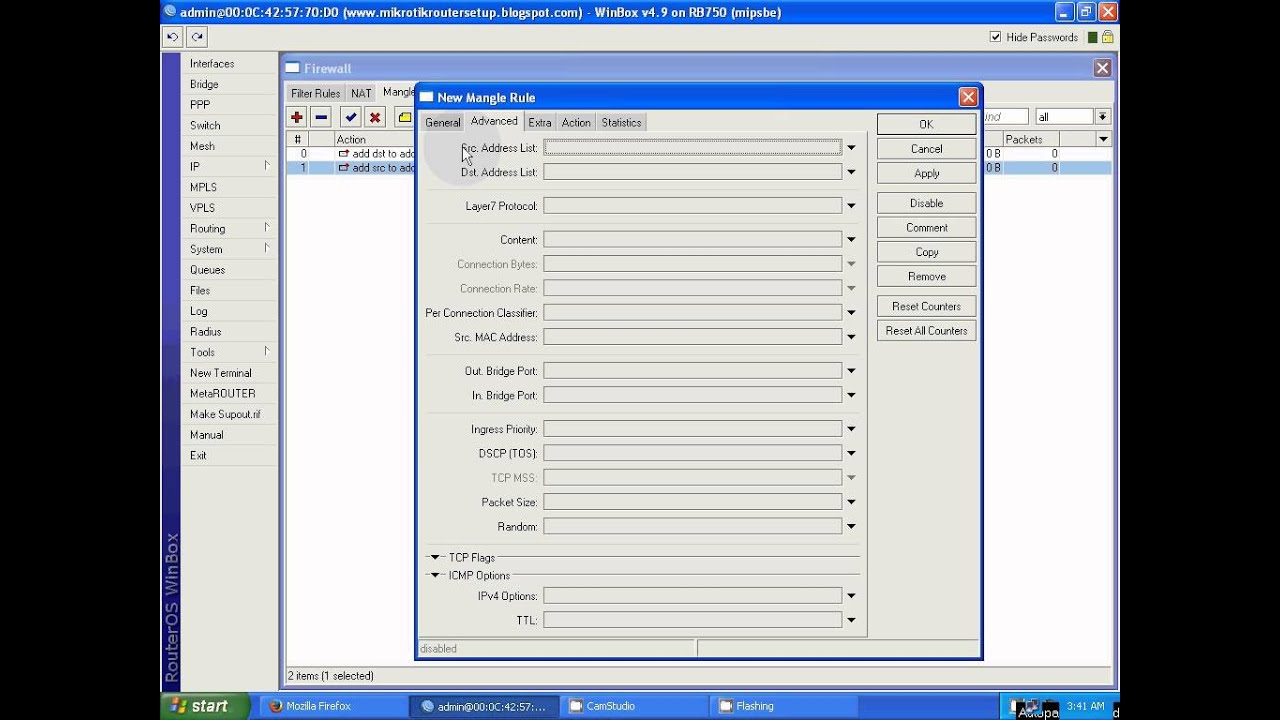The width and height of the screenshot is (1280, 720).
Task: Click the Remove button
Action: 926,276
